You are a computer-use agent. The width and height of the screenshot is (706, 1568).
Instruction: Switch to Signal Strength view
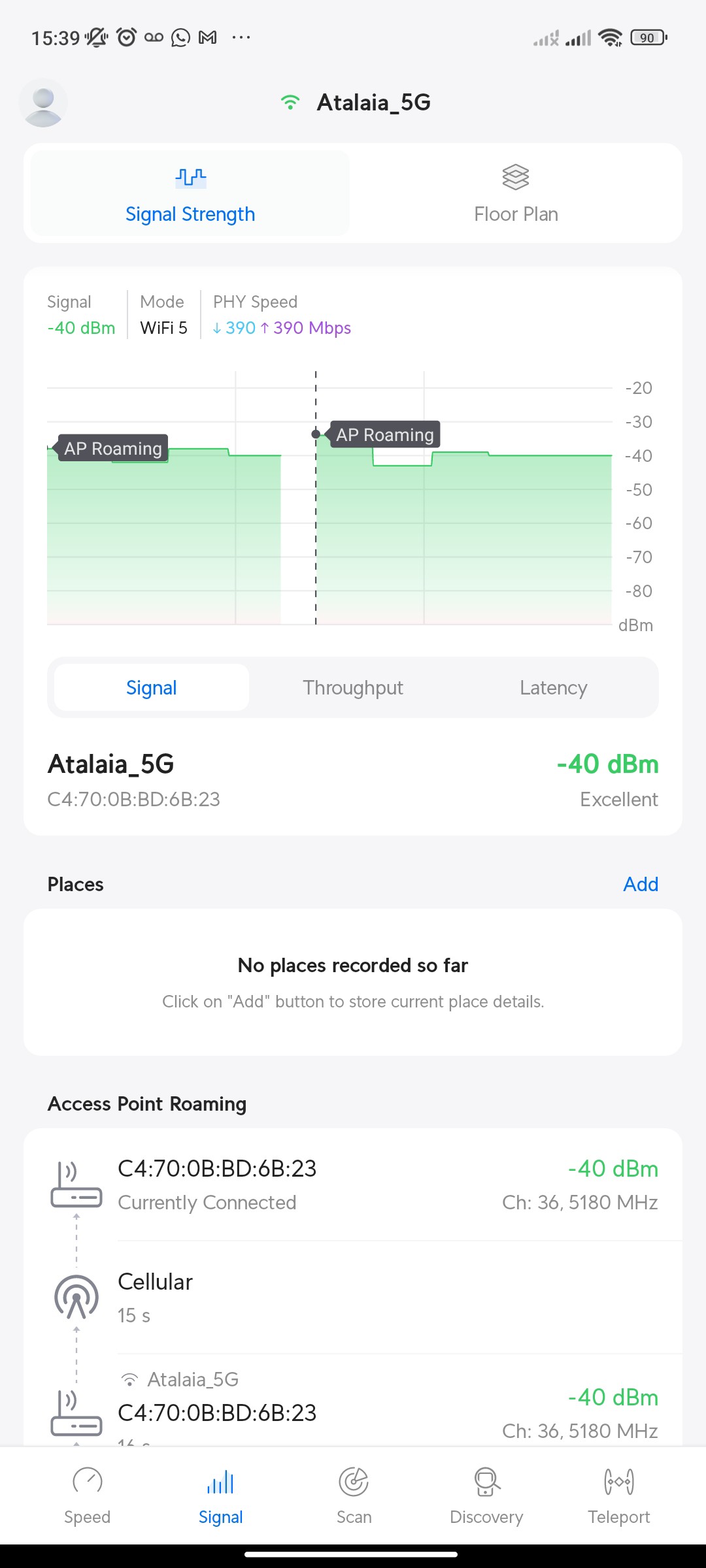[x=190, y=193]
